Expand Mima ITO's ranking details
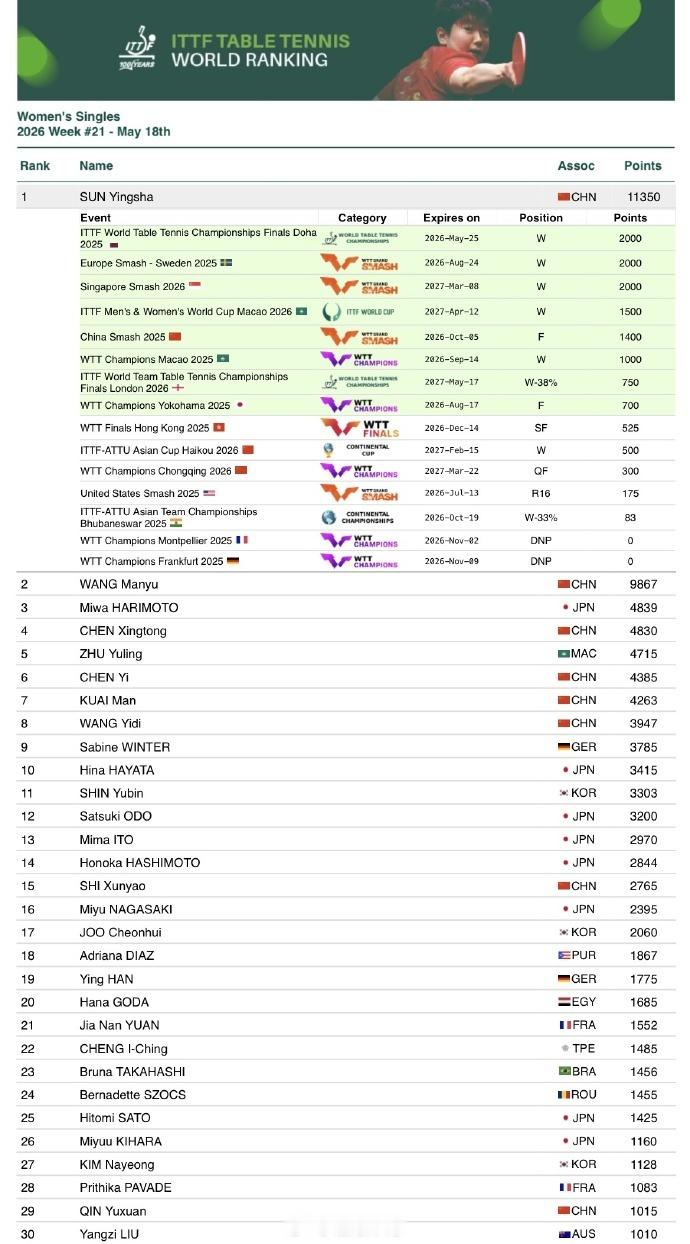Image resolution: width=690 pixels, height=1244 pixels. [x=345, y=840]
